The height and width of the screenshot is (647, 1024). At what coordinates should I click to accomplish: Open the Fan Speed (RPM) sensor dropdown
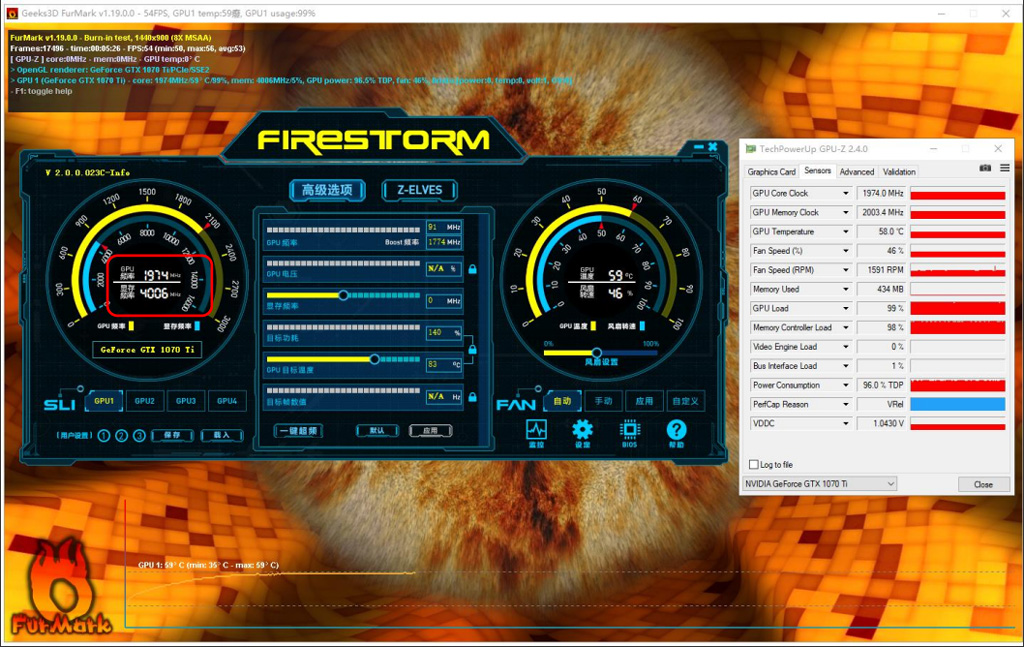846,270
